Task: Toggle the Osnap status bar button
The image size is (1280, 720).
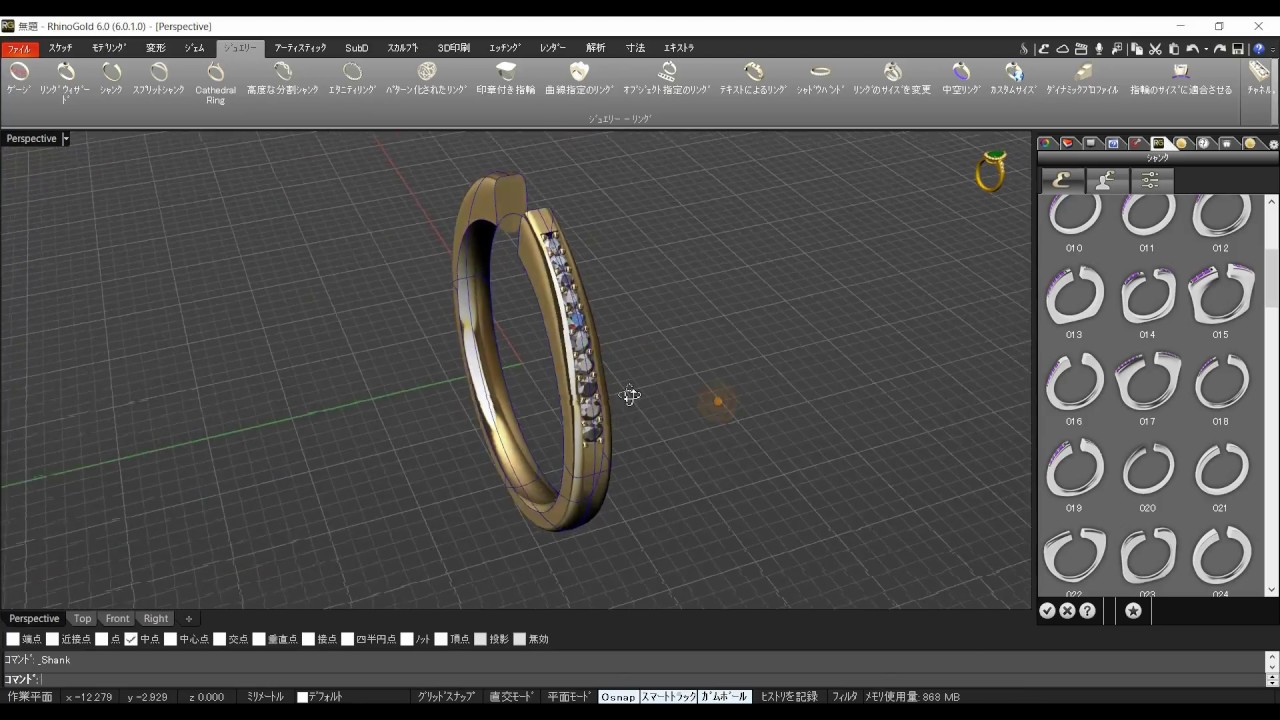Action: [x=618, y=697]
